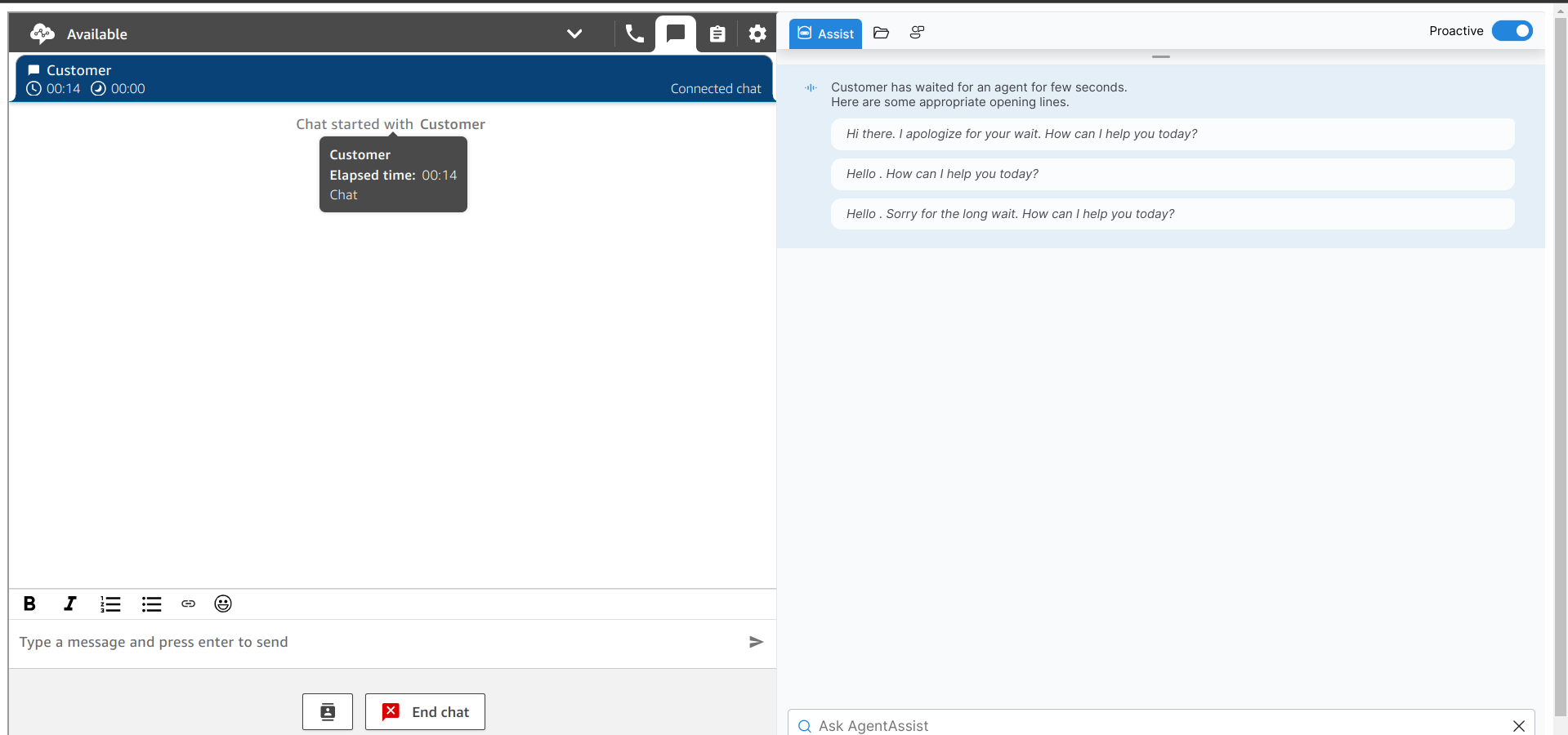
Task: Open the folder panel beside Assist
Action: coord(881,33)
